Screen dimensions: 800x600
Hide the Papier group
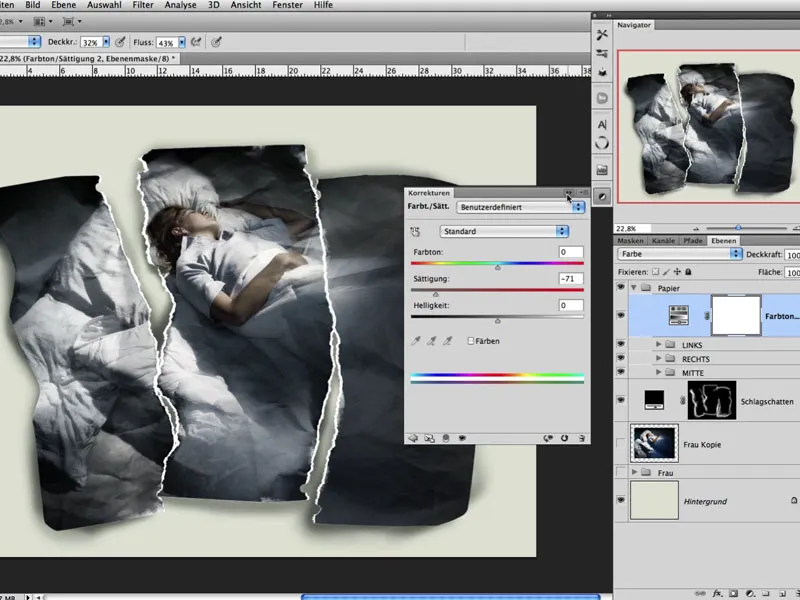621,288
